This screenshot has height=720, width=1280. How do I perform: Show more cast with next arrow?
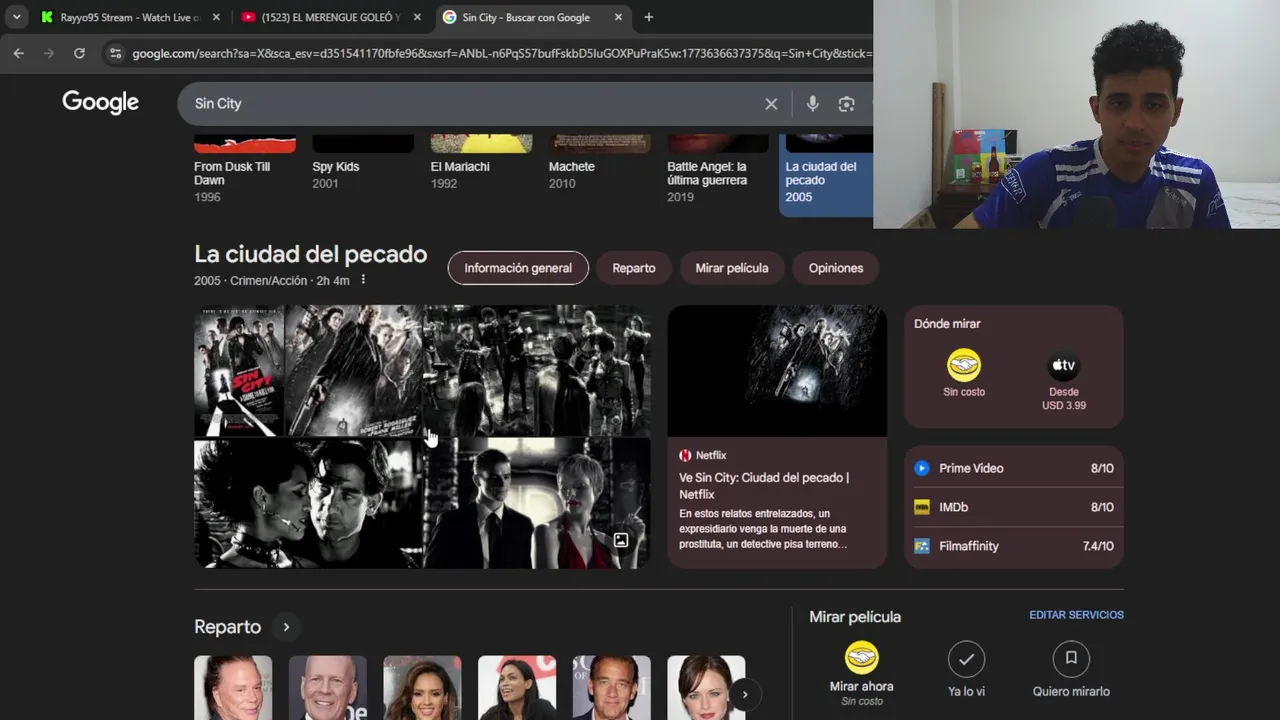(744, 694)
